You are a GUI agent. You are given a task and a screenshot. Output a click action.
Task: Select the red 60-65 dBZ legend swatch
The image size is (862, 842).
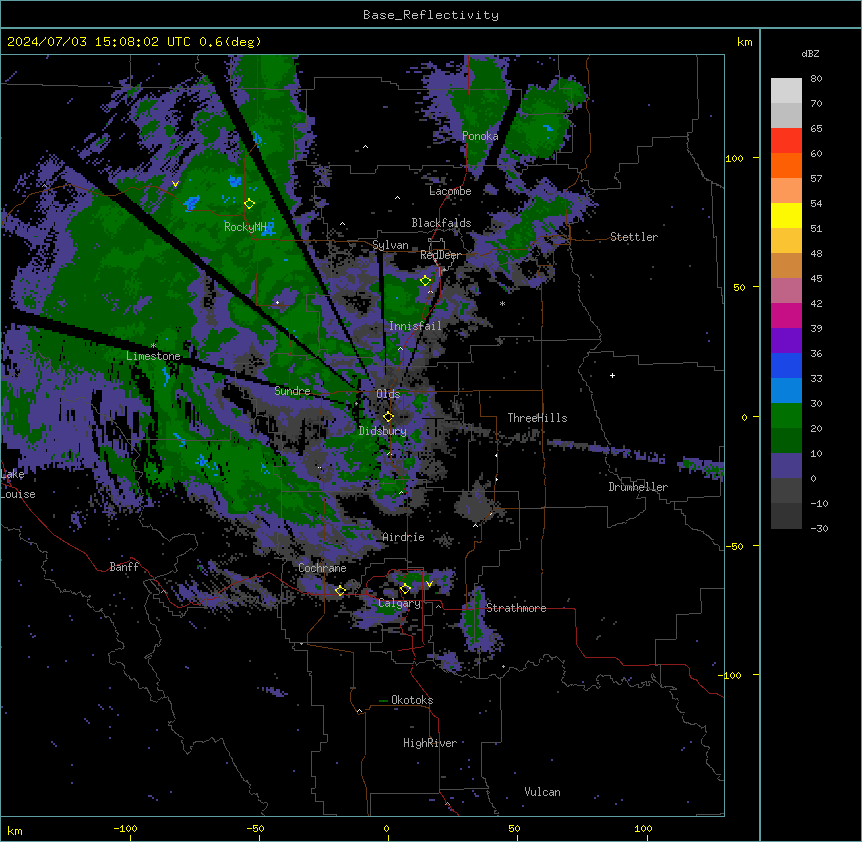coord(786,141)
